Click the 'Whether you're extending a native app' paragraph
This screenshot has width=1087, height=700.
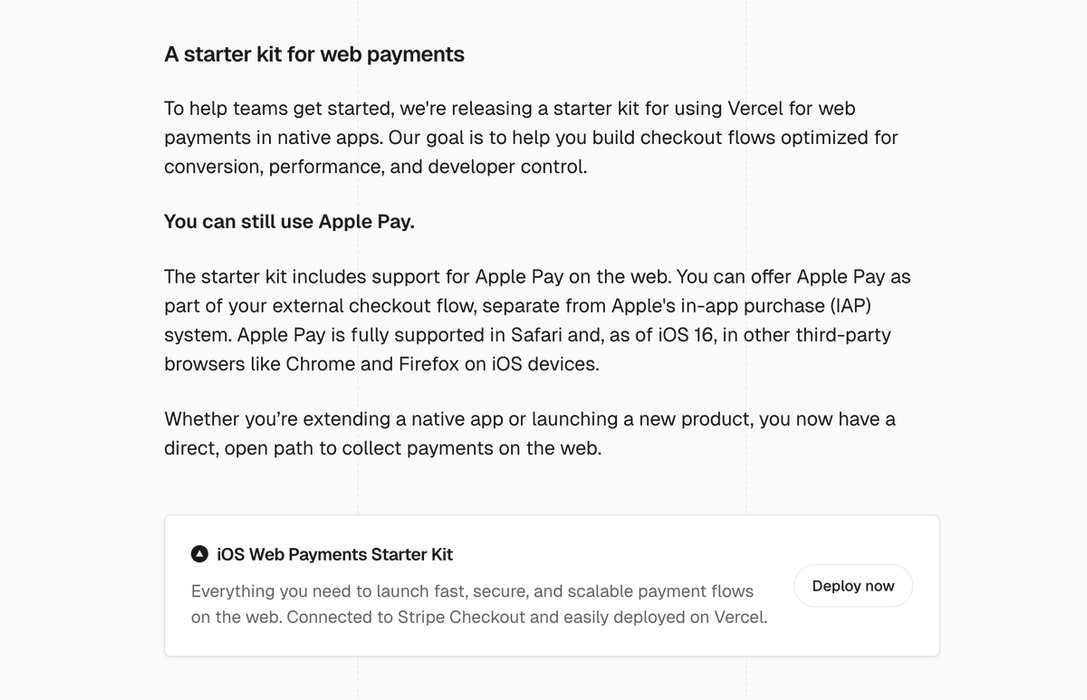coord(529,433)
